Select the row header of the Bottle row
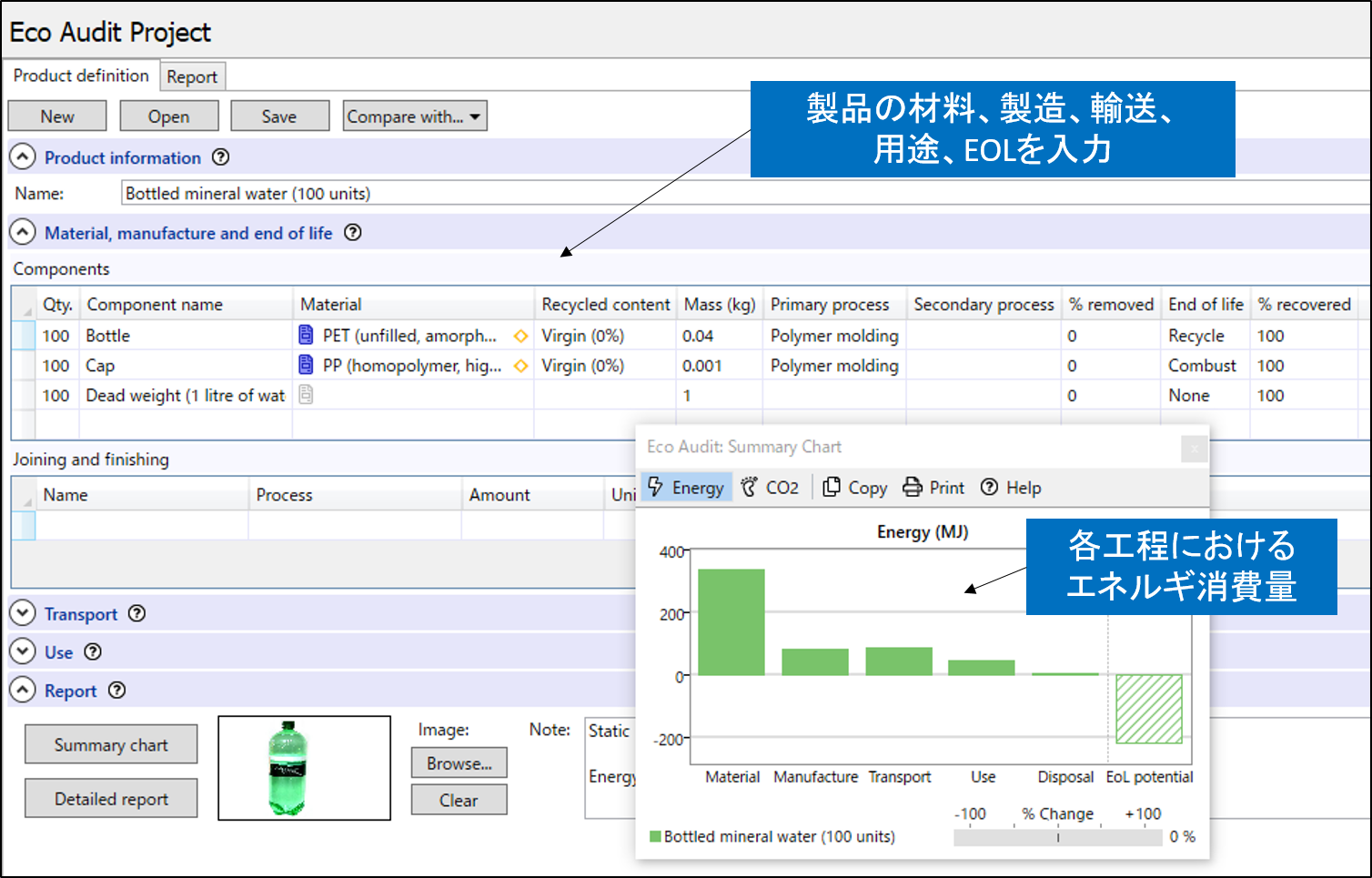 pos(24,336)
